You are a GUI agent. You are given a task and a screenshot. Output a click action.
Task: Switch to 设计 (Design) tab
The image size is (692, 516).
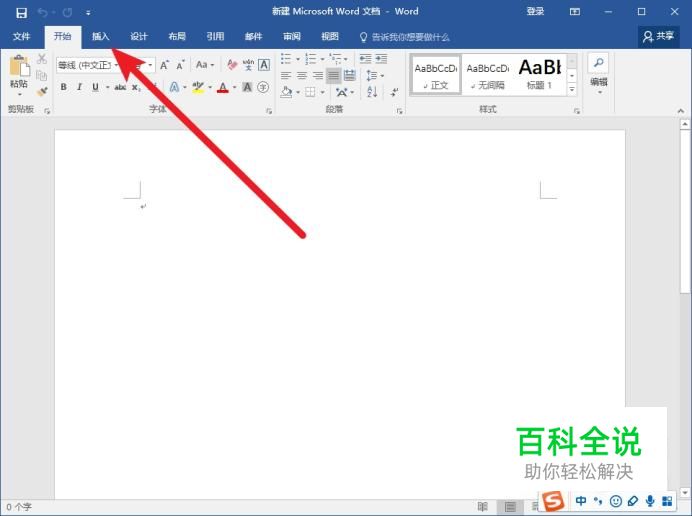(x=139, y=37)
